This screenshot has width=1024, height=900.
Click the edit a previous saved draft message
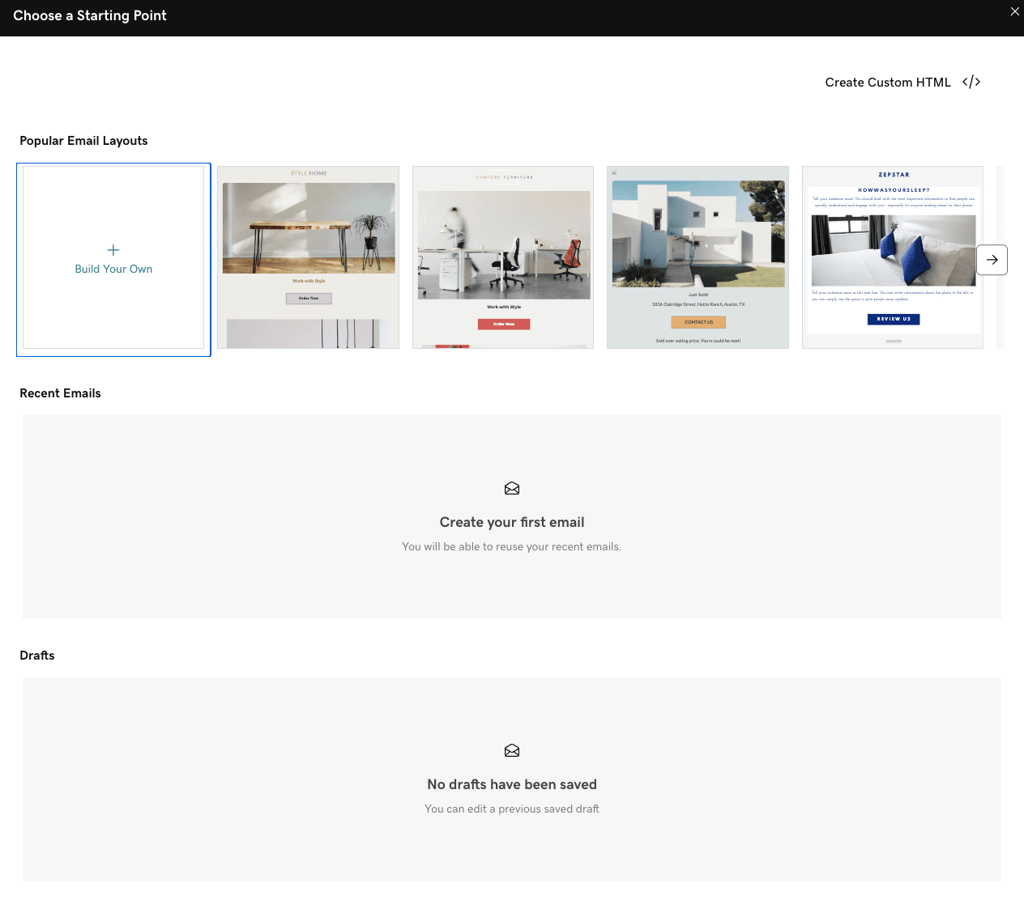point(512,809)
